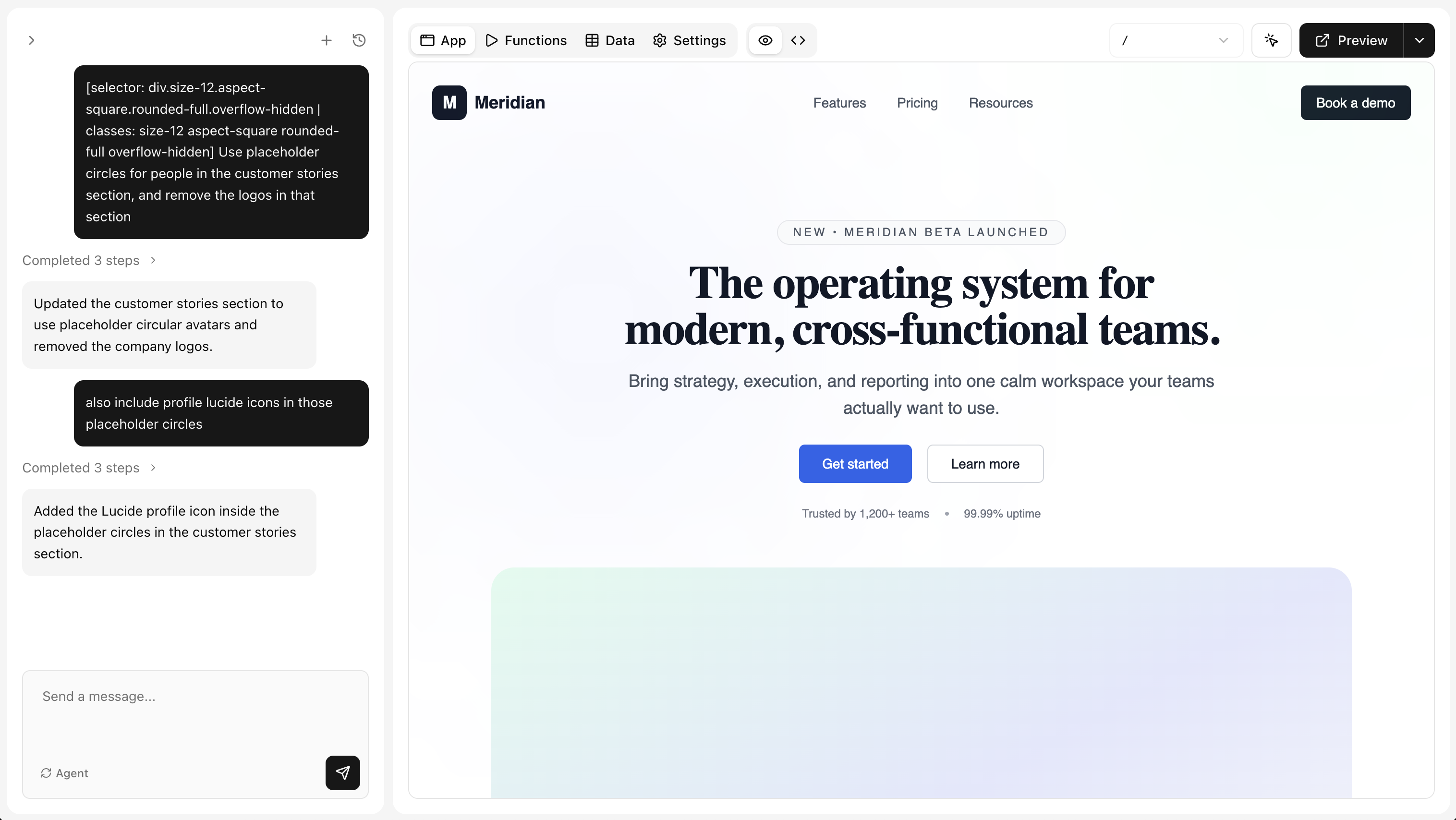The image size is (1456, 820).
Task: Open the Pricing nav link
Action: tap(917, 103)
